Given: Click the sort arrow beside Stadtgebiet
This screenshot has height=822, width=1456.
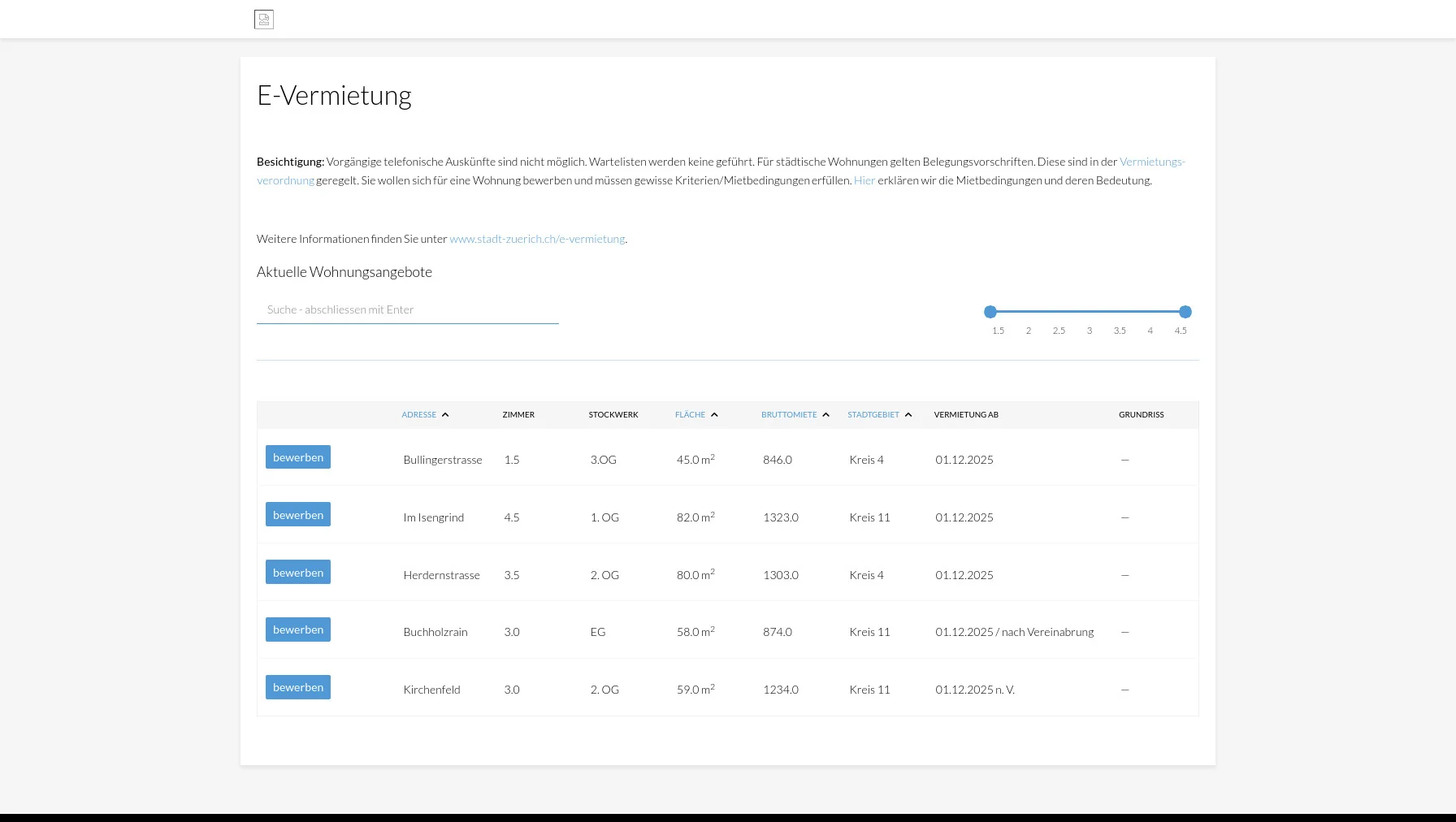Looking at the screenshot, I should click(x=908, y=415).
